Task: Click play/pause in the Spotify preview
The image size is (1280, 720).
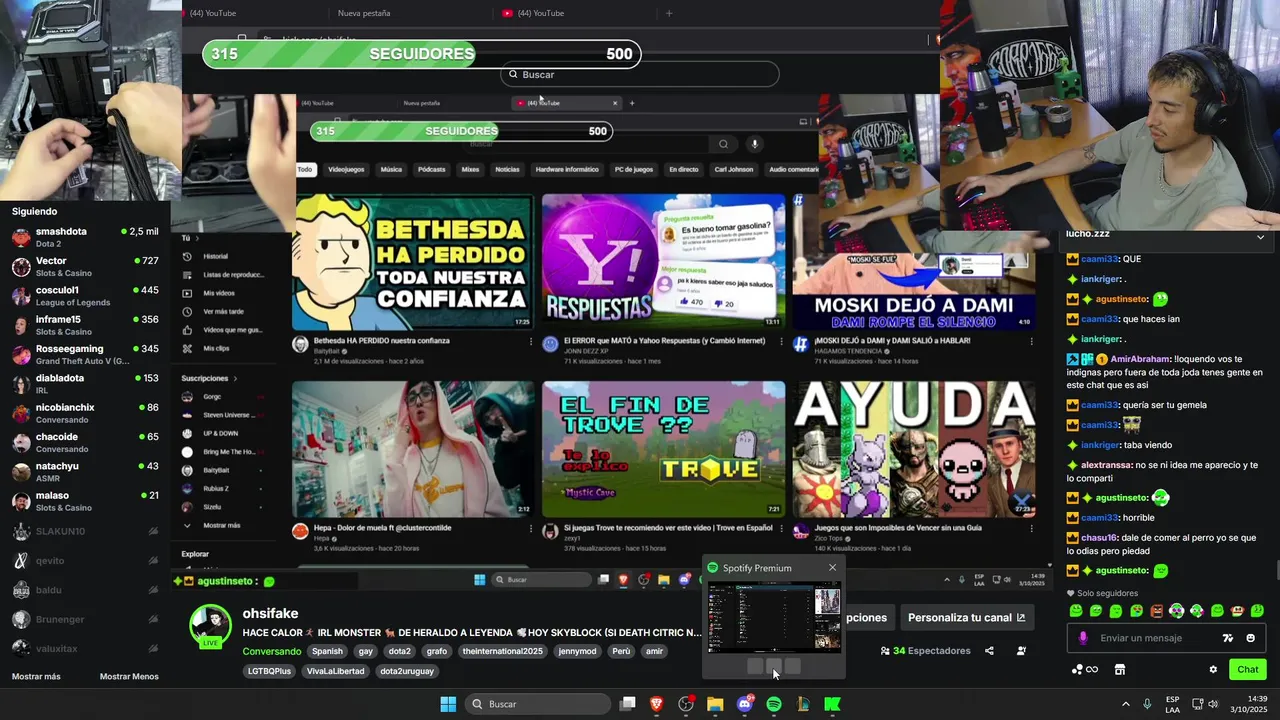Action: (x=773, y=666)
